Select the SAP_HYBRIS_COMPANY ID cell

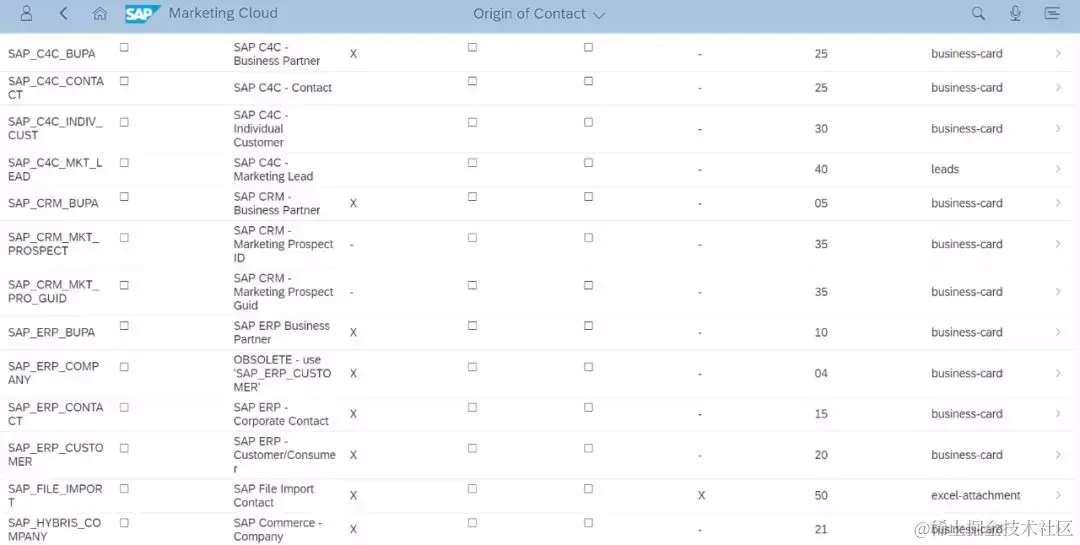pyautogui.click(x=54, y=529)
